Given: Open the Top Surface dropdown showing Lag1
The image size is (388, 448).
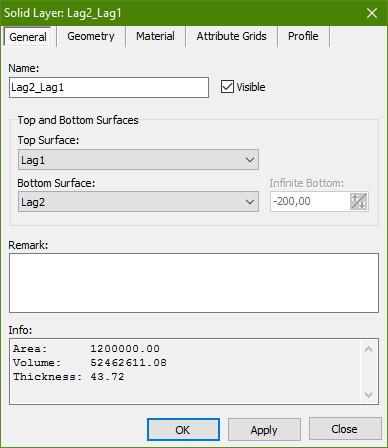Looking at the screenshot, I should coord(138,160).
